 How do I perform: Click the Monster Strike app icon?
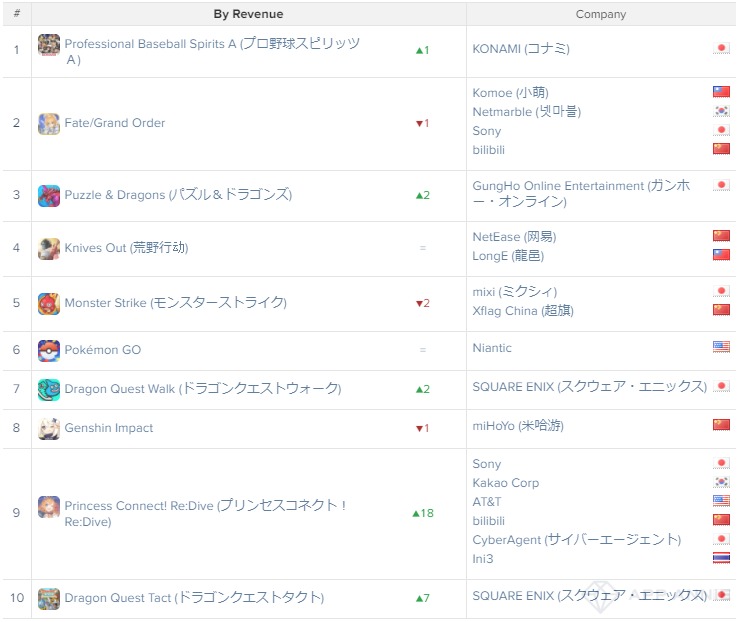[x=49, y=304]
